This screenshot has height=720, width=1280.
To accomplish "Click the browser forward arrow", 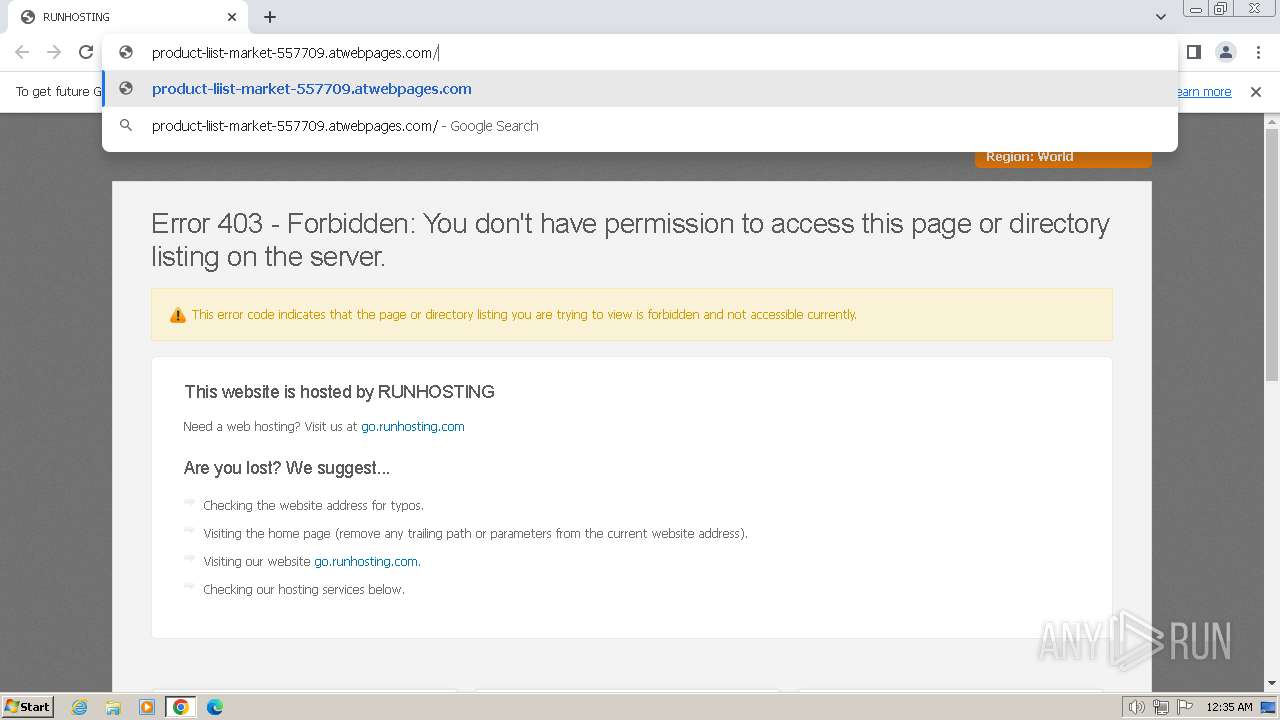I will 54,52.
